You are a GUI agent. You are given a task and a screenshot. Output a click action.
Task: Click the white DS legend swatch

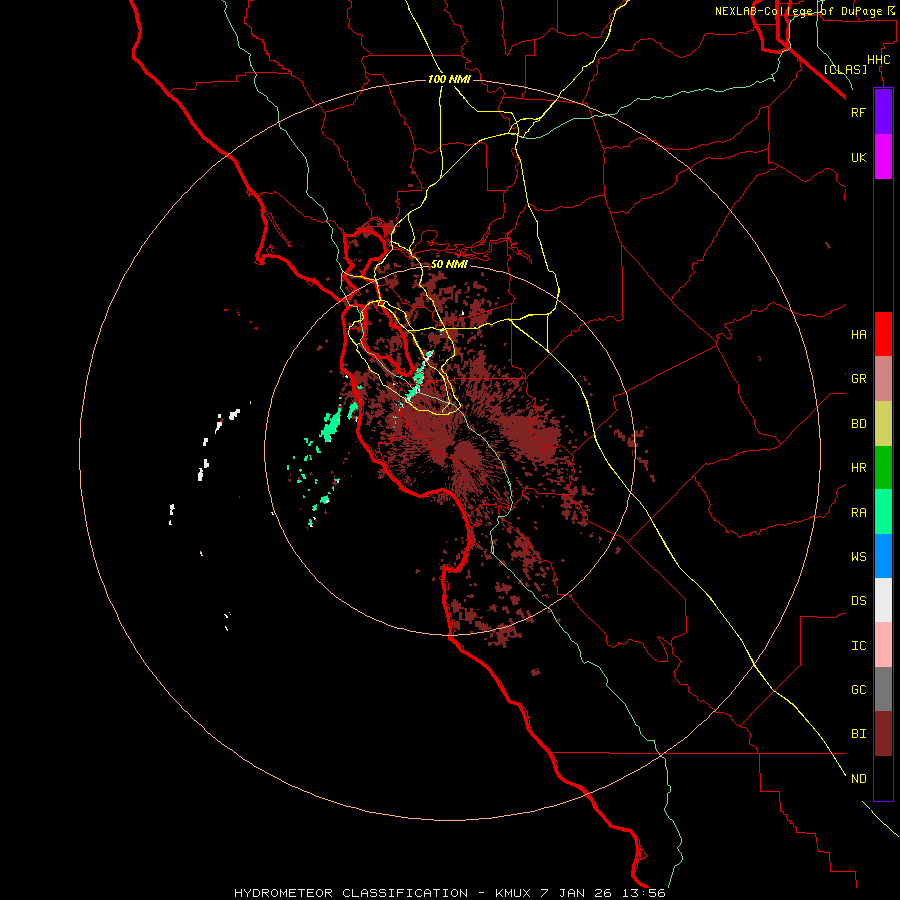[883, 600]
